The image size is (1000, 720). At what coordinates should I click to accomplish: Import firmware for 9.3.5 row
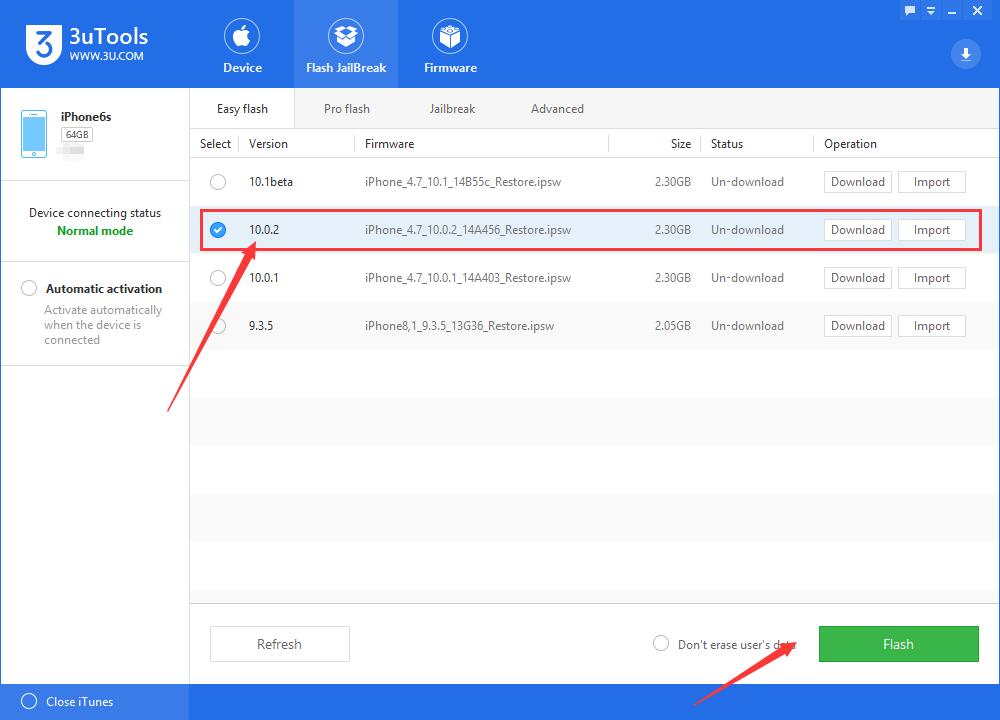(x=931, y=326)
